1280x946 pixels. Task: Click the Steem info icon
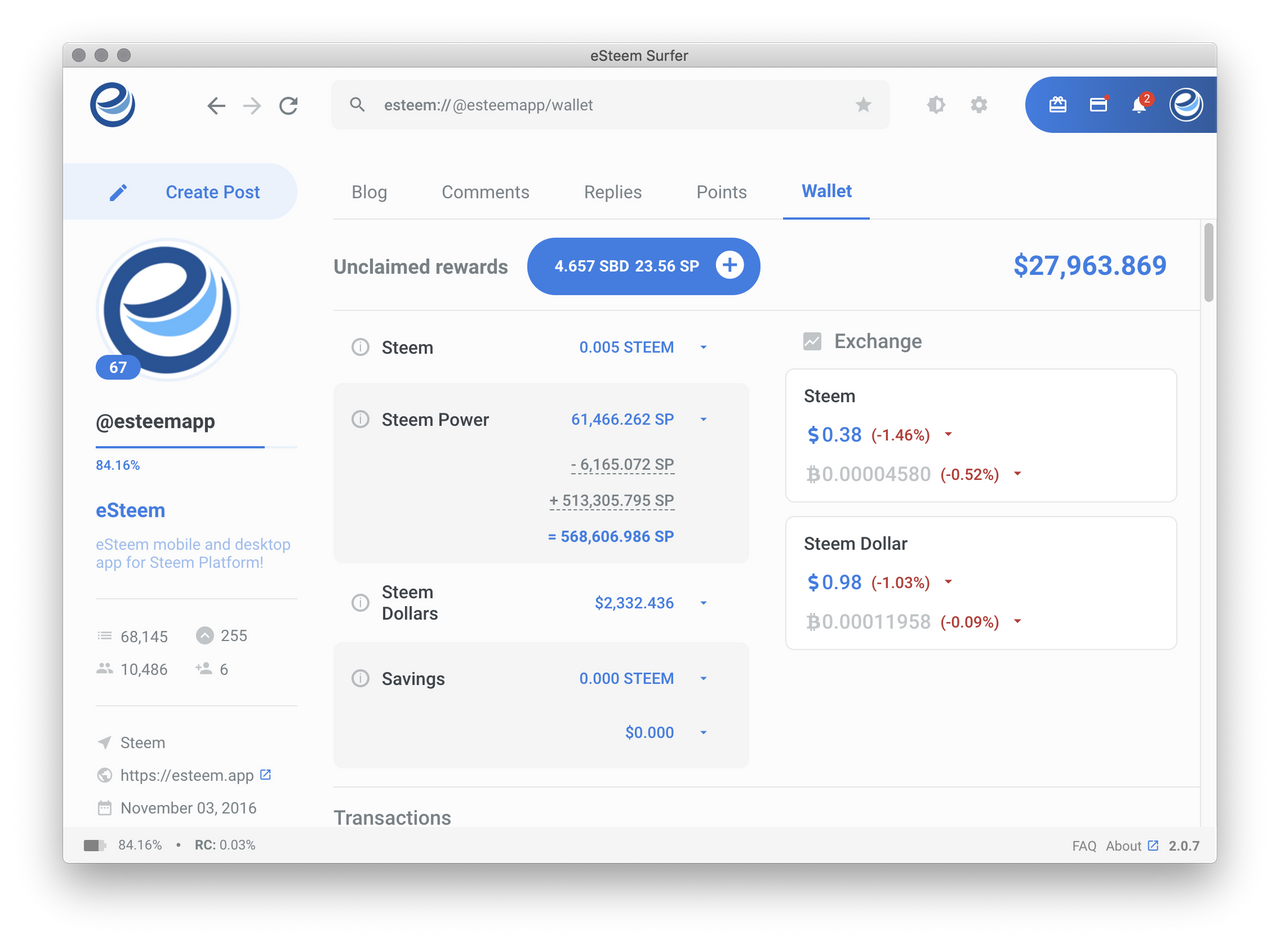click(x=360, y=347)
